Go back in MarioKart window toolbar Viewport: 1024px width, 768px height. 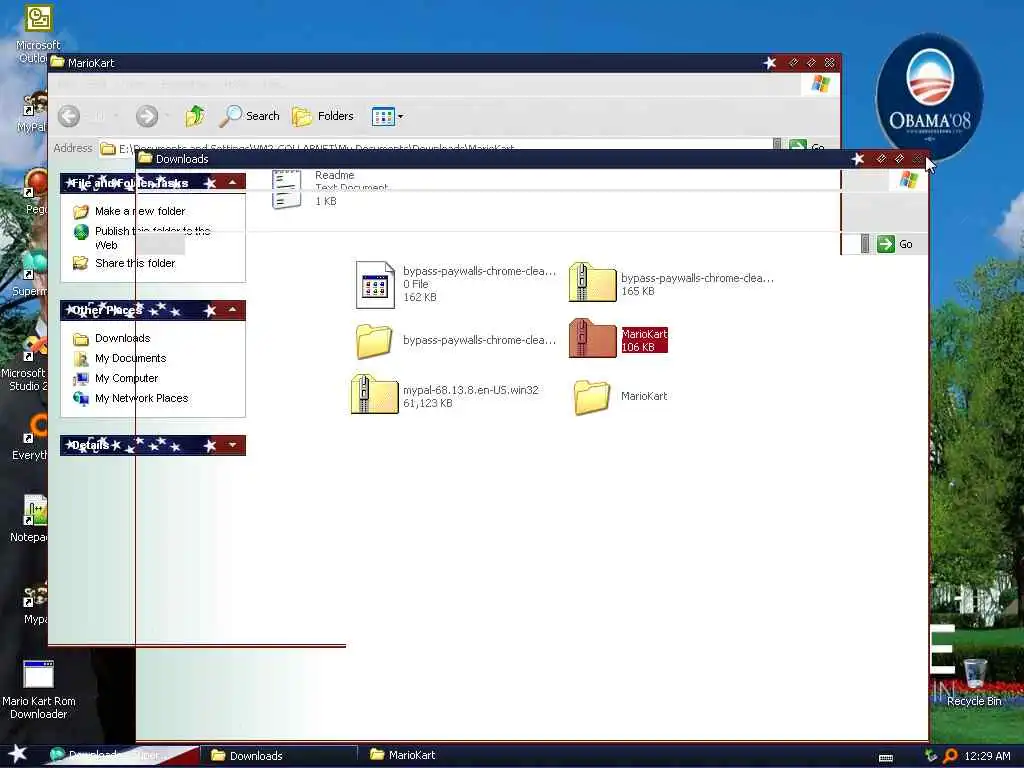(x=69, y=116)
